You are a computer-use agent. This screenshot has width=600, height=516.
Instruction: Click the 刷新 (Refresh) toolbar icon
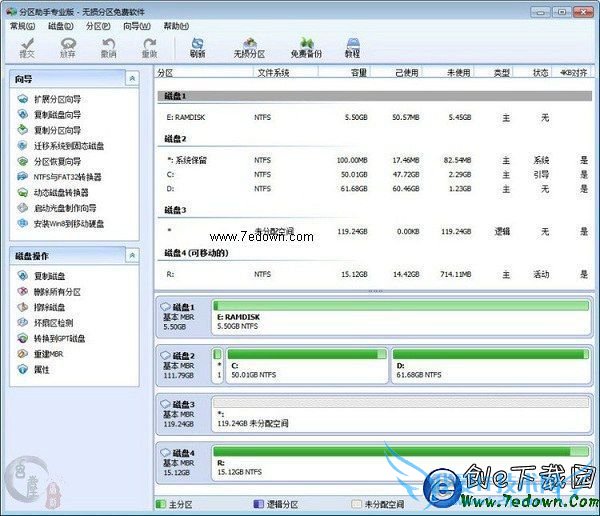click(x=197, y=48)
